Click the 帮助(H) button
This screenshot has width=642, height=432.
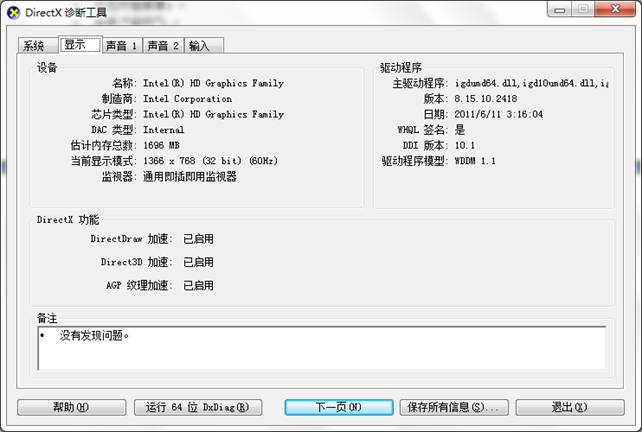(x=72, y=407)
